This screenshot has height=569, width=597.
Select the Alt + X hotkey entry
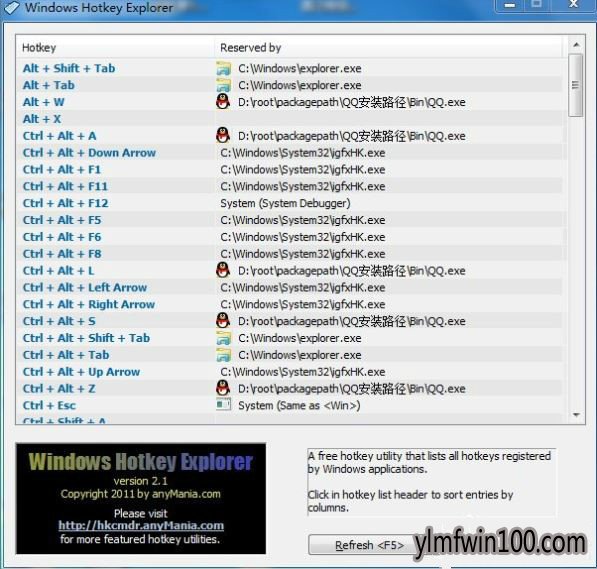42,119
